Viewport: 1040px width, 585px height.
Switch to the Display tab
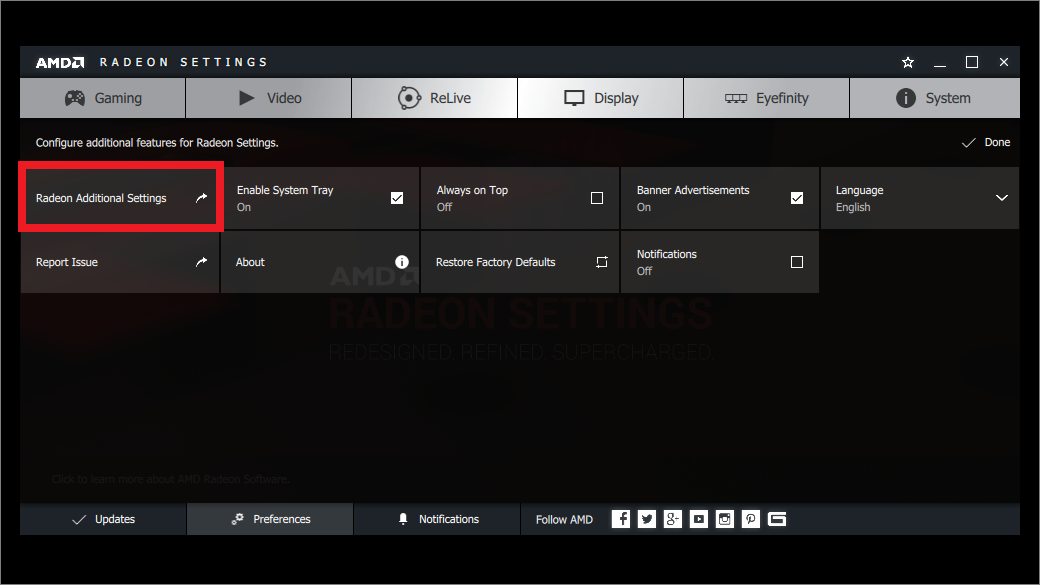[x=600, y=98]
